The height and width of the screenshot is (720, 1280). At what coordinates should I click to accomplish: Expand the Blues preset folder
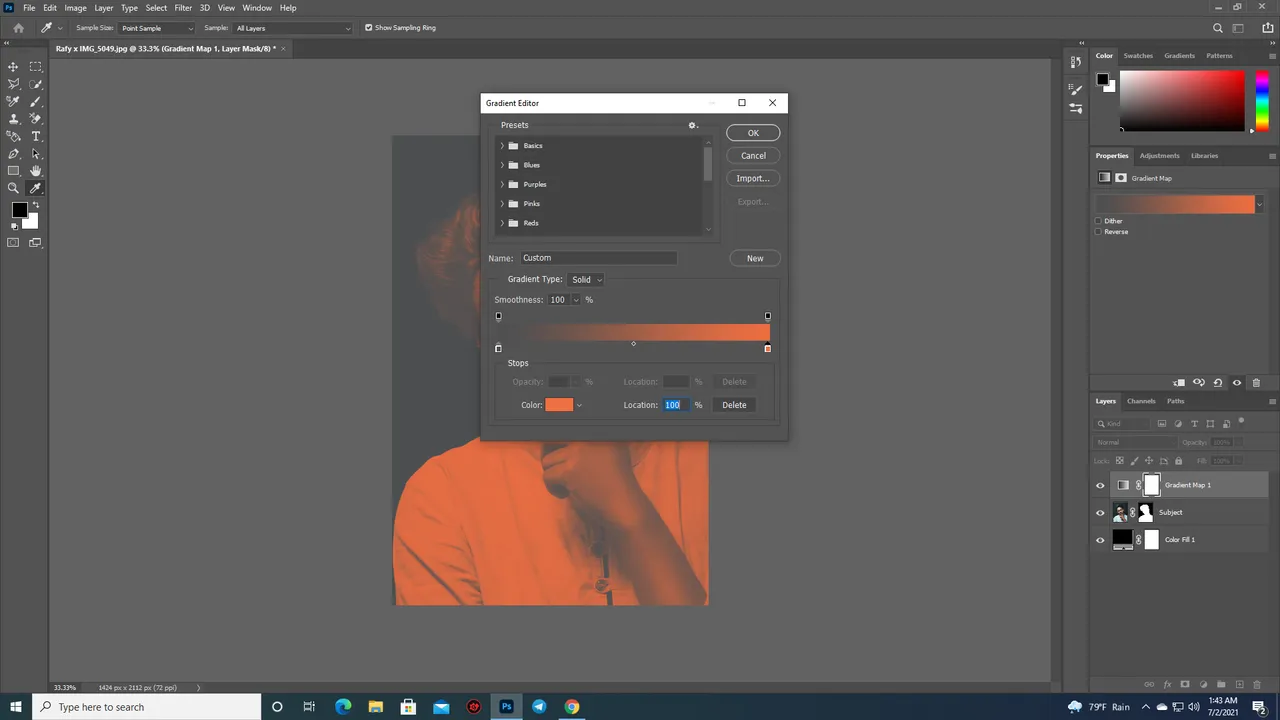click(502, 165)
